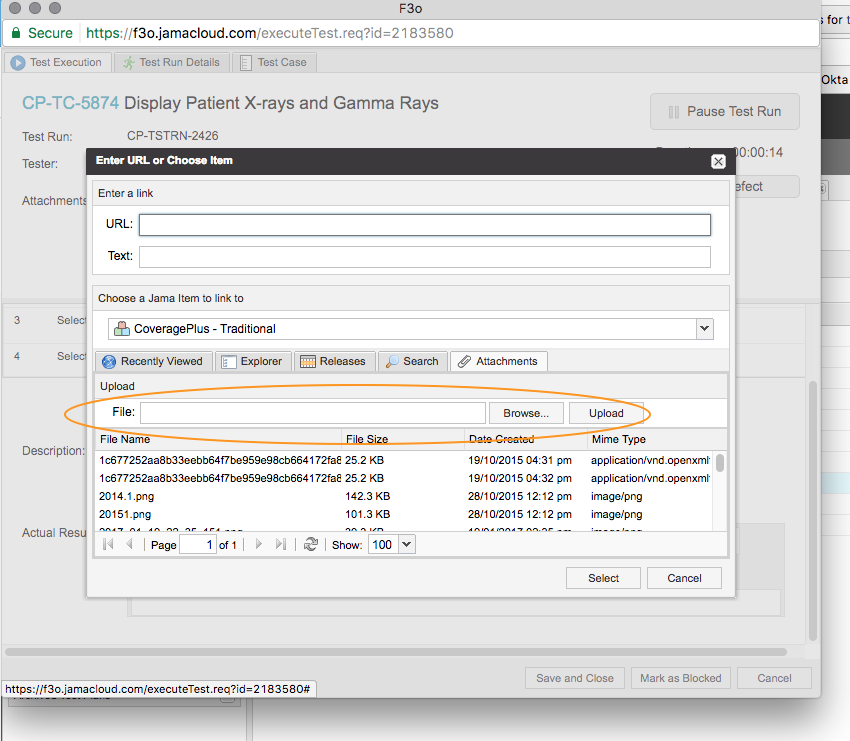Click the dialog Cancel button

click(684, 578)
